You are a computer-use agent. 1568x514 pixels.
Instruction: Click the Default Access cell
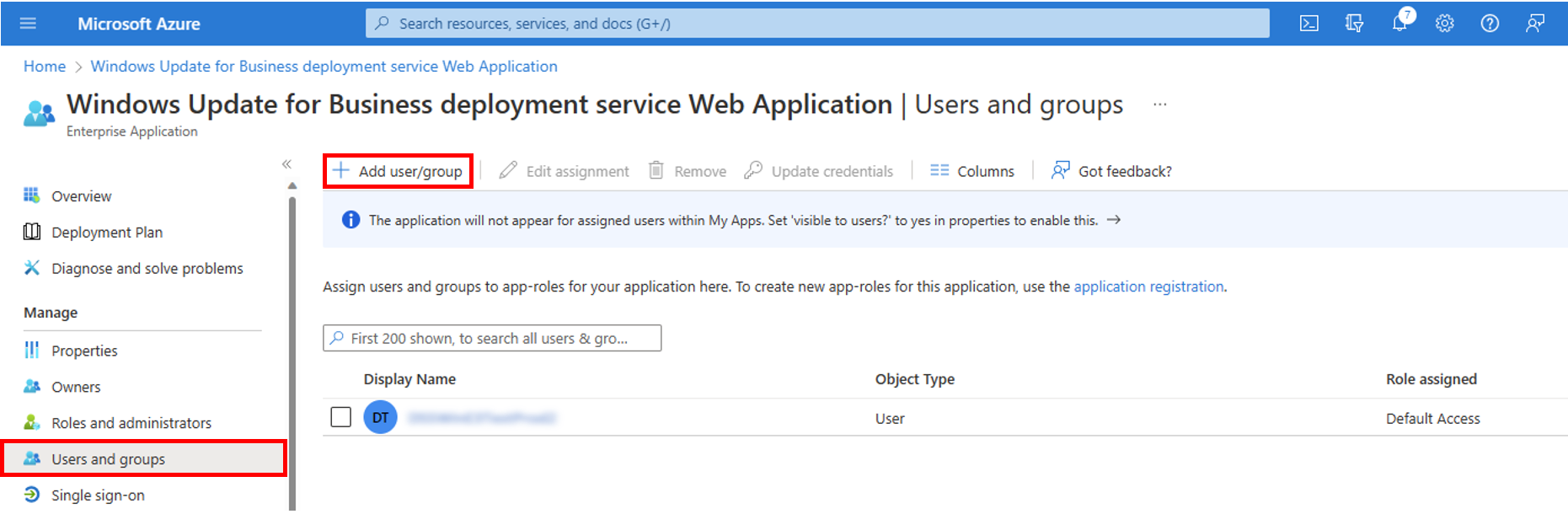click(1433, 419)
